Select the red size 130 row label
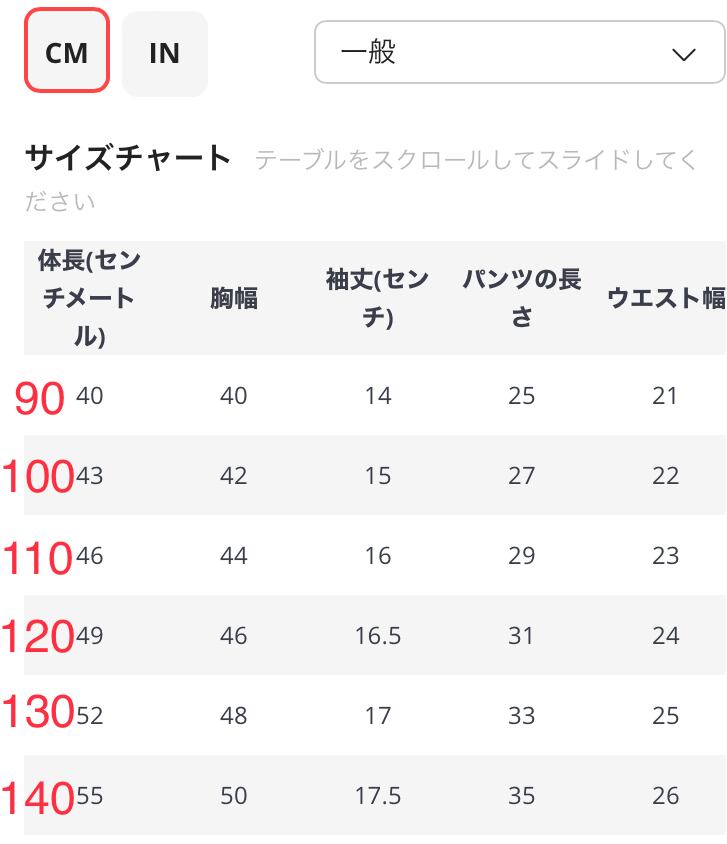This screenshot has width=727, height=844. click(38, 711)
